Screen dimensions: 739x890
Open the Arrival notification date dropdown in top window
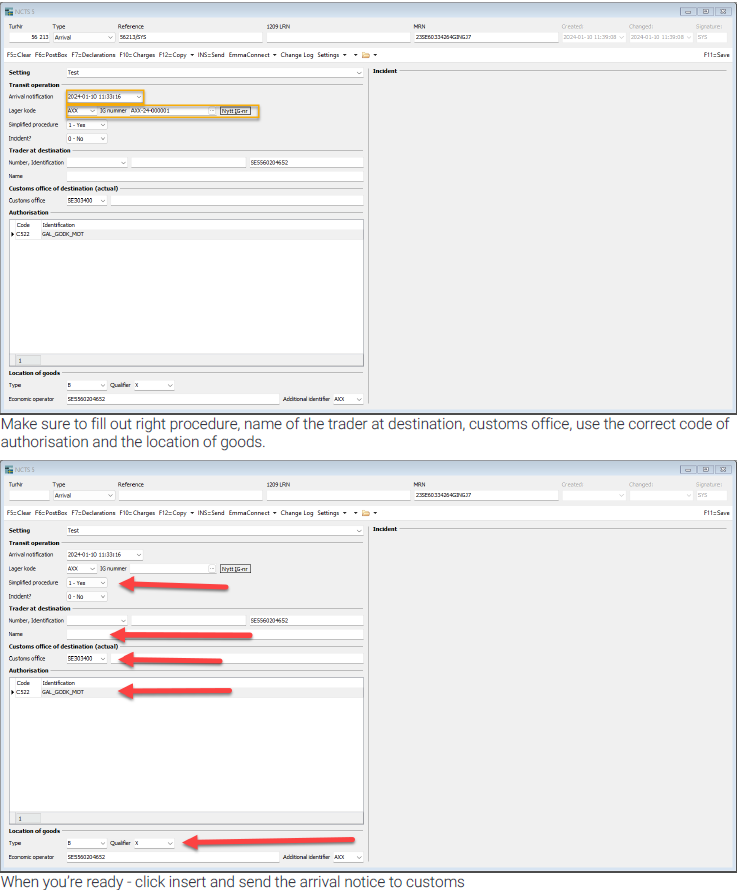pyautogui.click(x=138, y=97)
